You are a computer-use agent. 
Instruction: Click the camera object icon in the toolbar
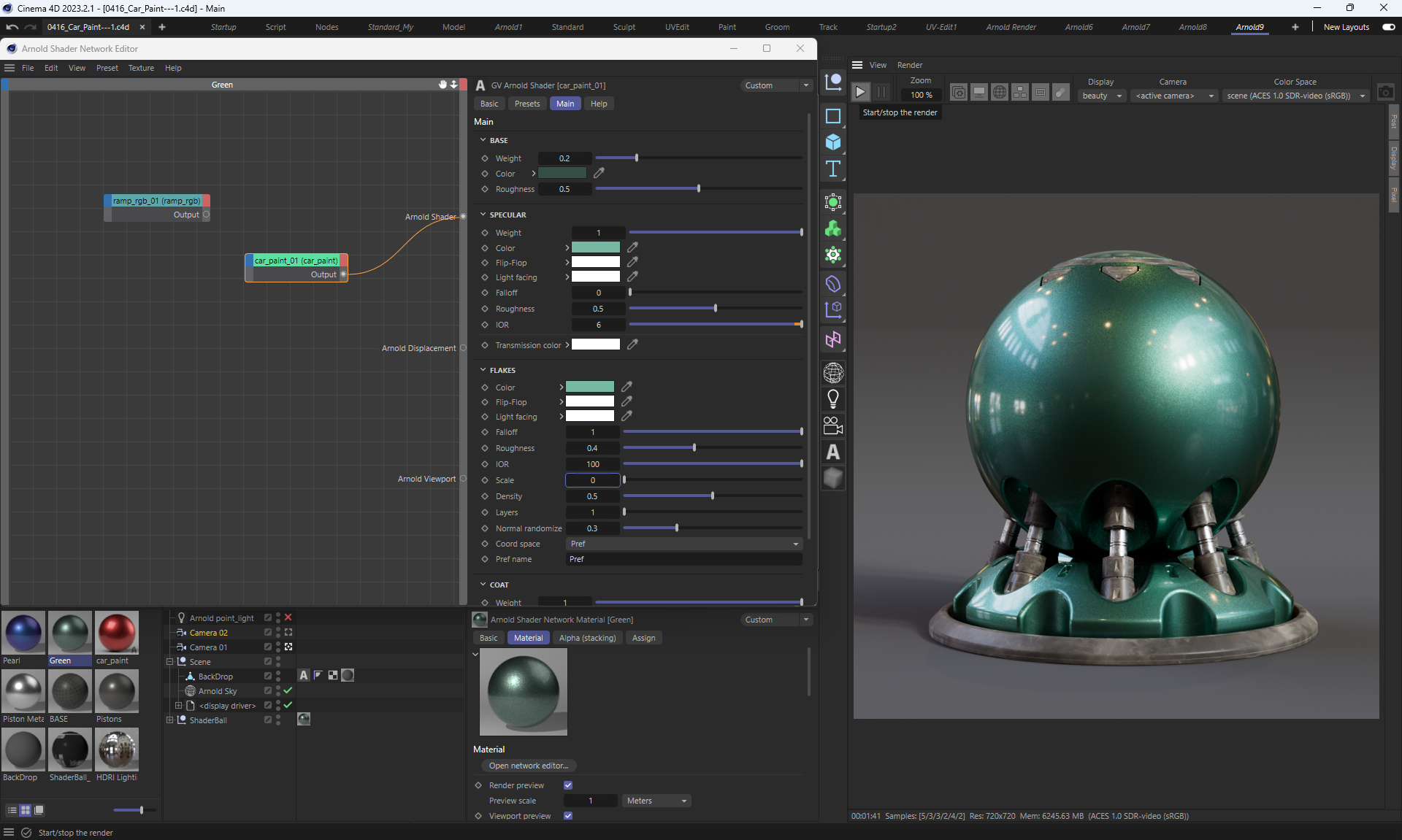(x=832, y=425)
